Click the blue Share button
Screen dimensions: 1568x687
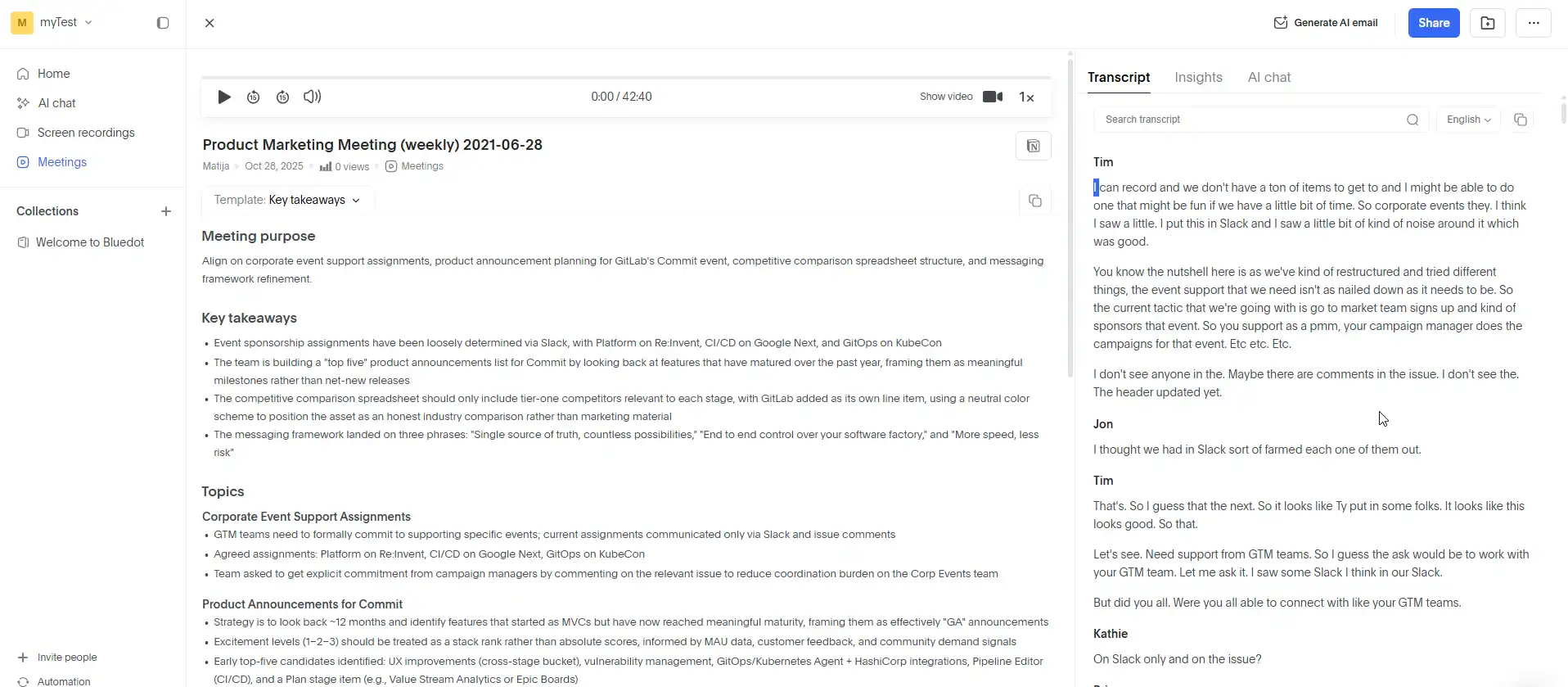1434,23
